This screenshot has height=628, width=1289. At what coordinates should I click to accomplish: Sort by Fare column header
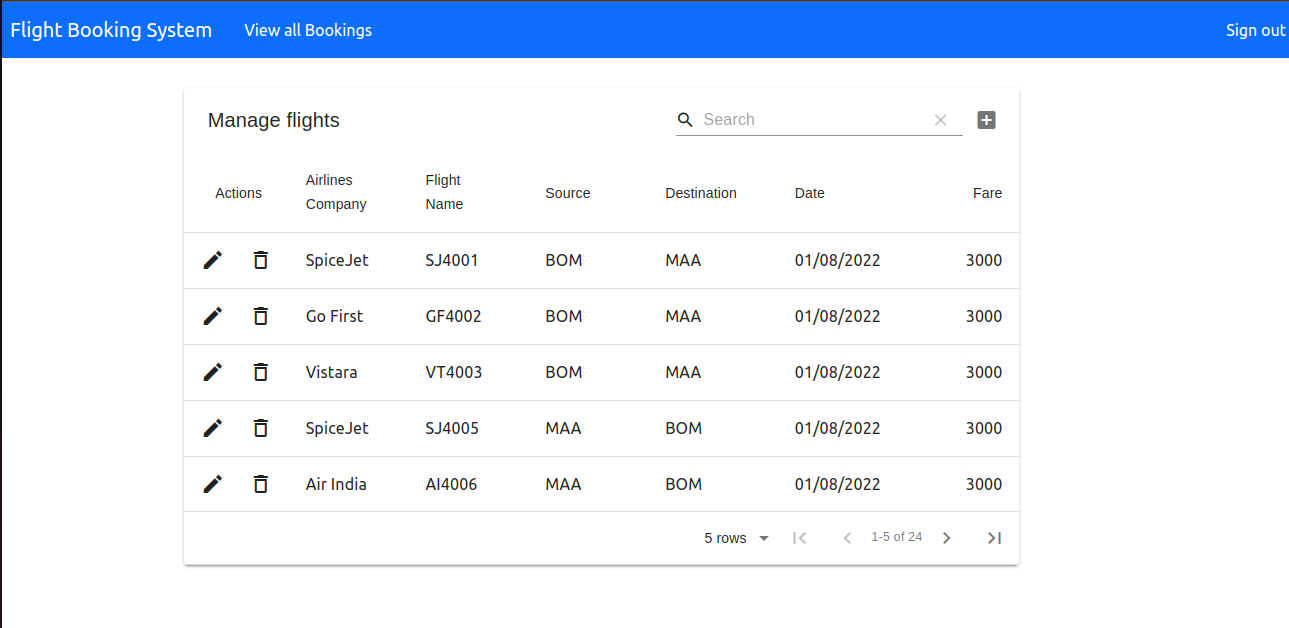(x=987, y=193)
